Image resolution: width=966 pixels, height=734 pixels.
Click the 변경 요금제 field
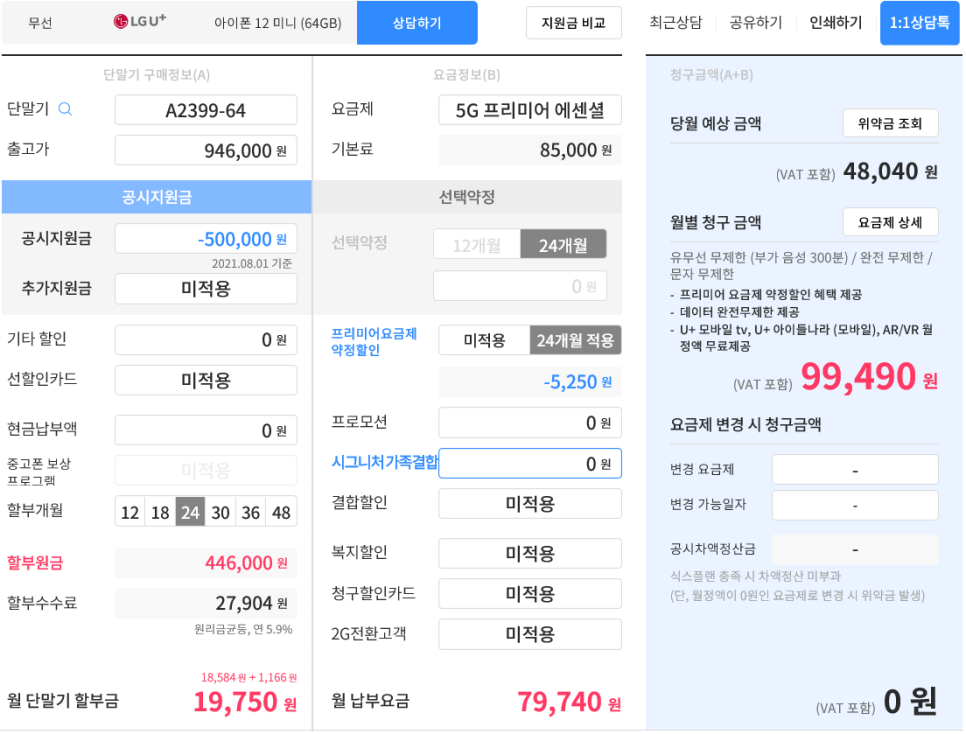point(855,470)
